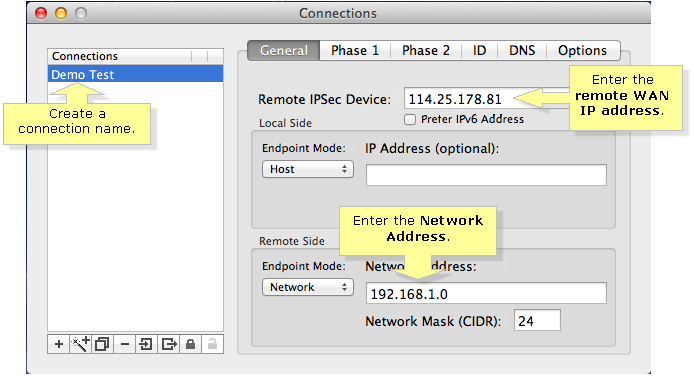Lock the connection with closed padlock icon
This screenshot has width=694, height=377.
click(x=190, y=344)
